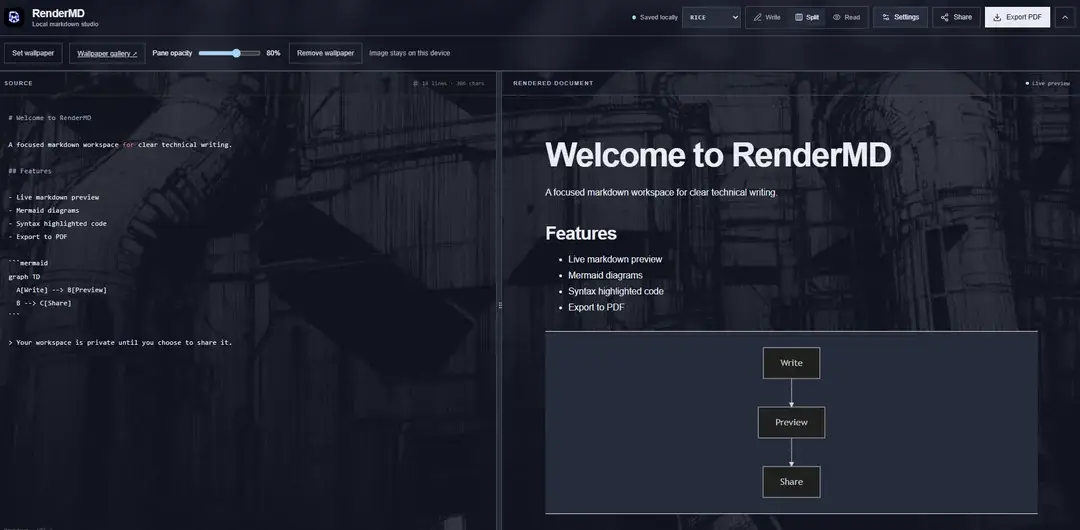The height and width of the screenshot is (530, 1080).
Task: Click 'Image stays on this device' note
Action: tap(409, 53)
